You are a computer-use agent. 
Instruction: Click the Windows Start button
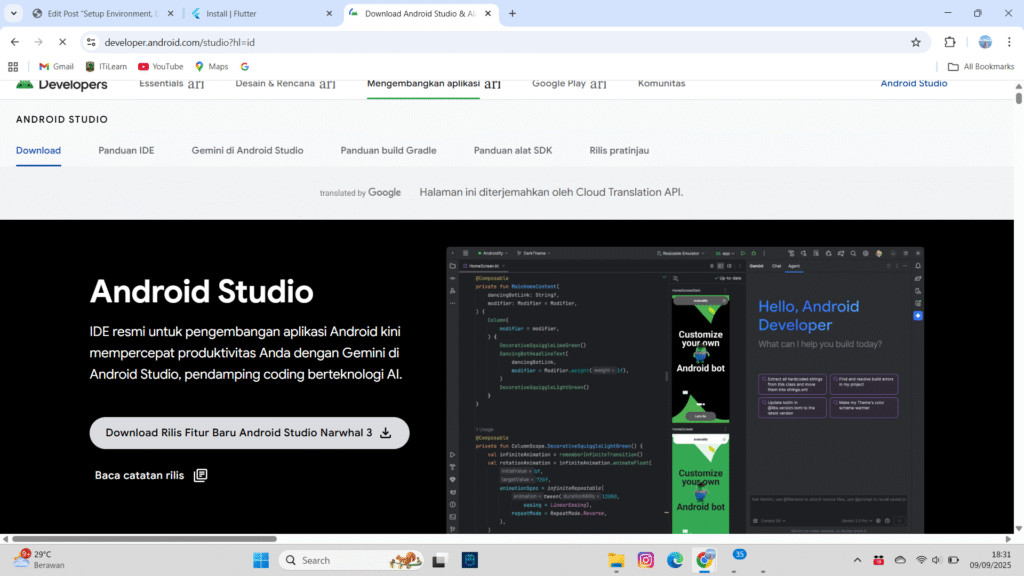point(260,560)
